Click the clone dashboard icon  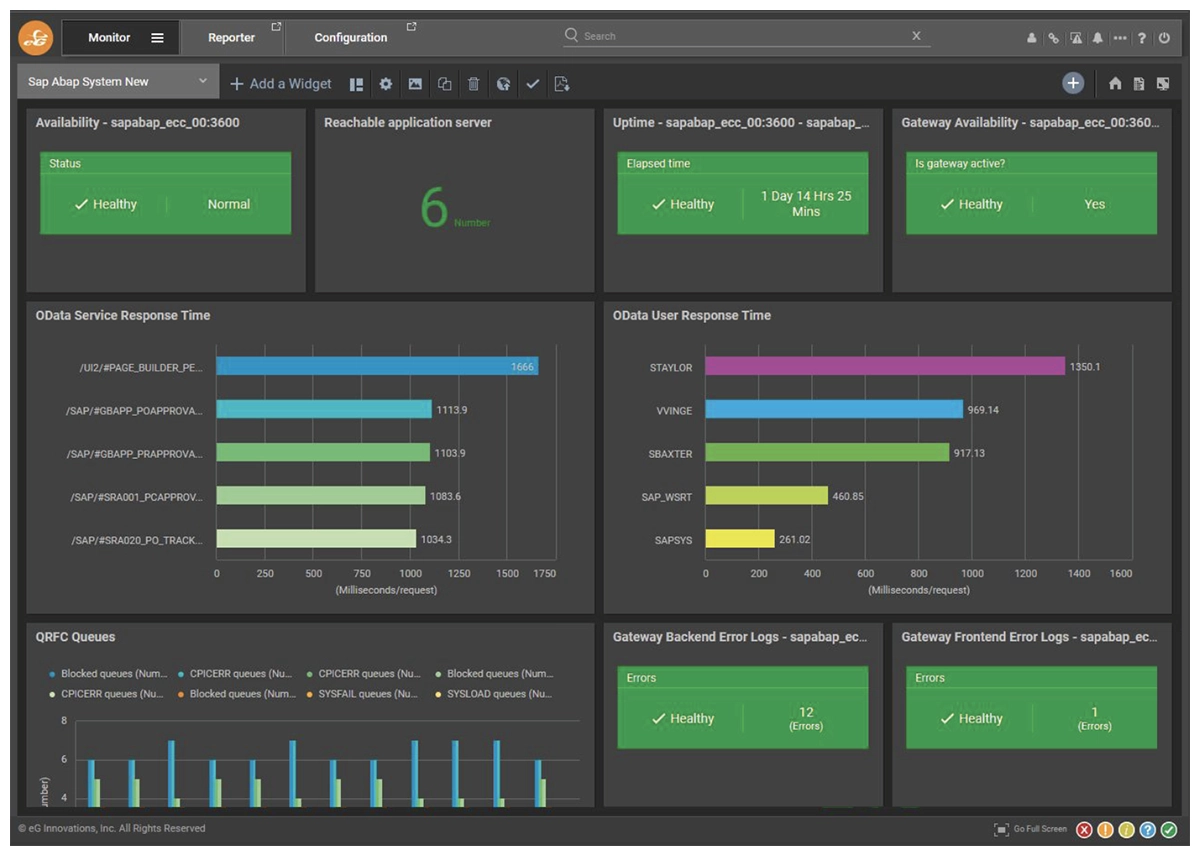tap(444, 84)
